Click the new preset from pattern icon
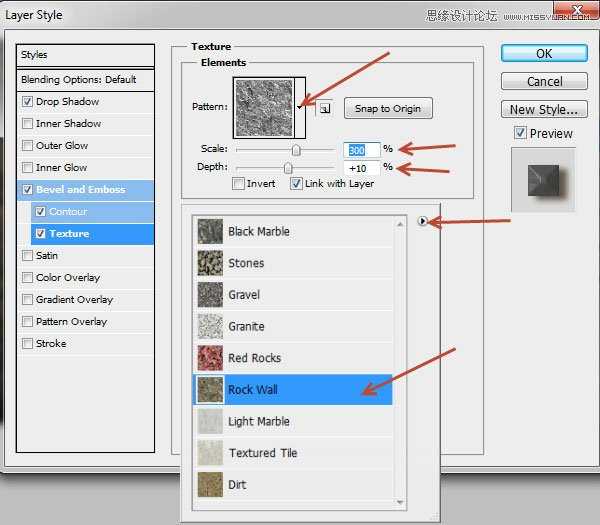 click(x=325, y=109)
